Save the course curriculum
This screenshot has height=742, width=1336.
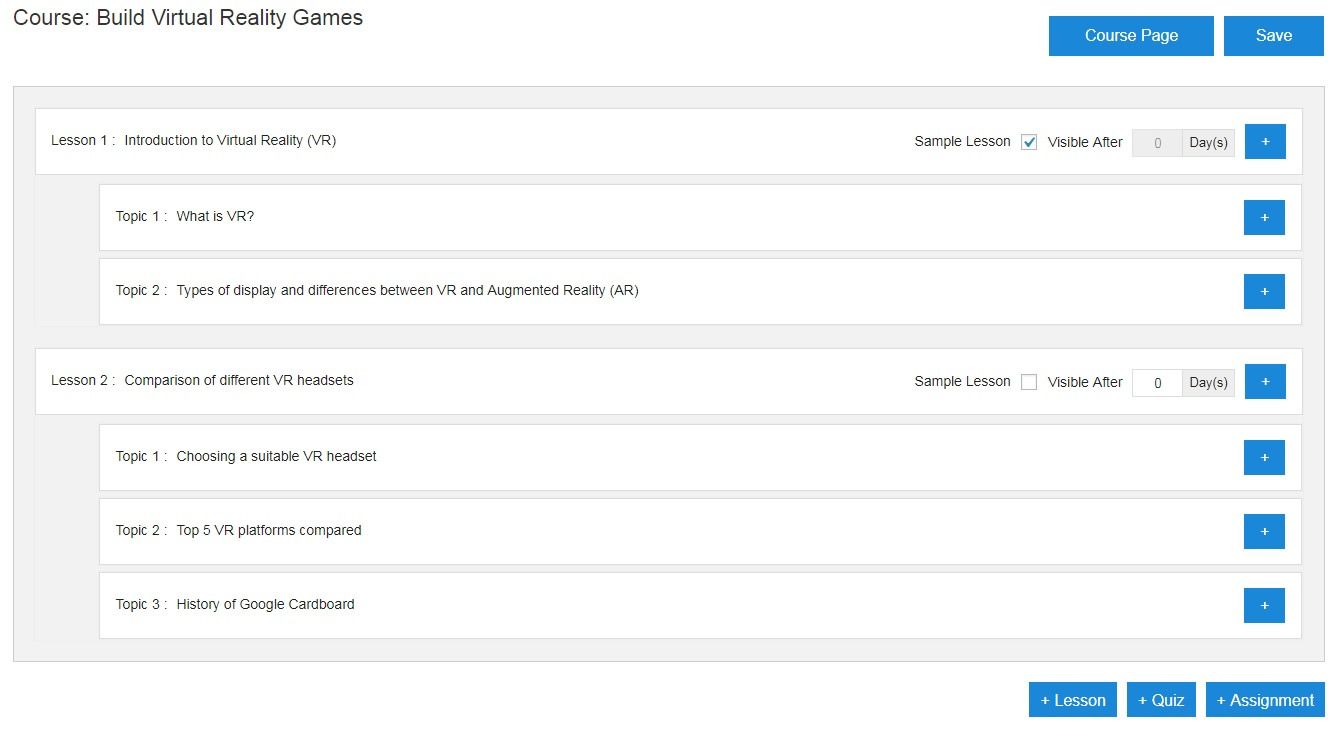(x=1273, y=36)
